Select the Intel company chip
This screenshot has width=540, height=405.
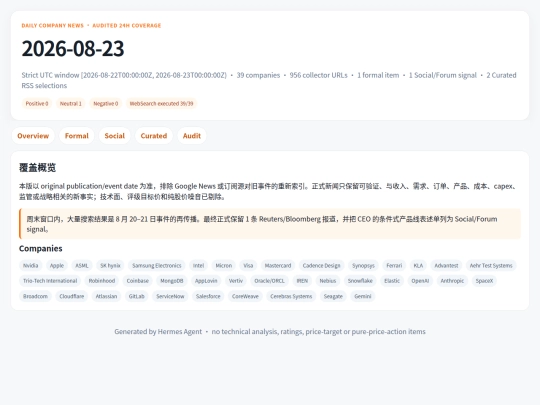(198, 266)
